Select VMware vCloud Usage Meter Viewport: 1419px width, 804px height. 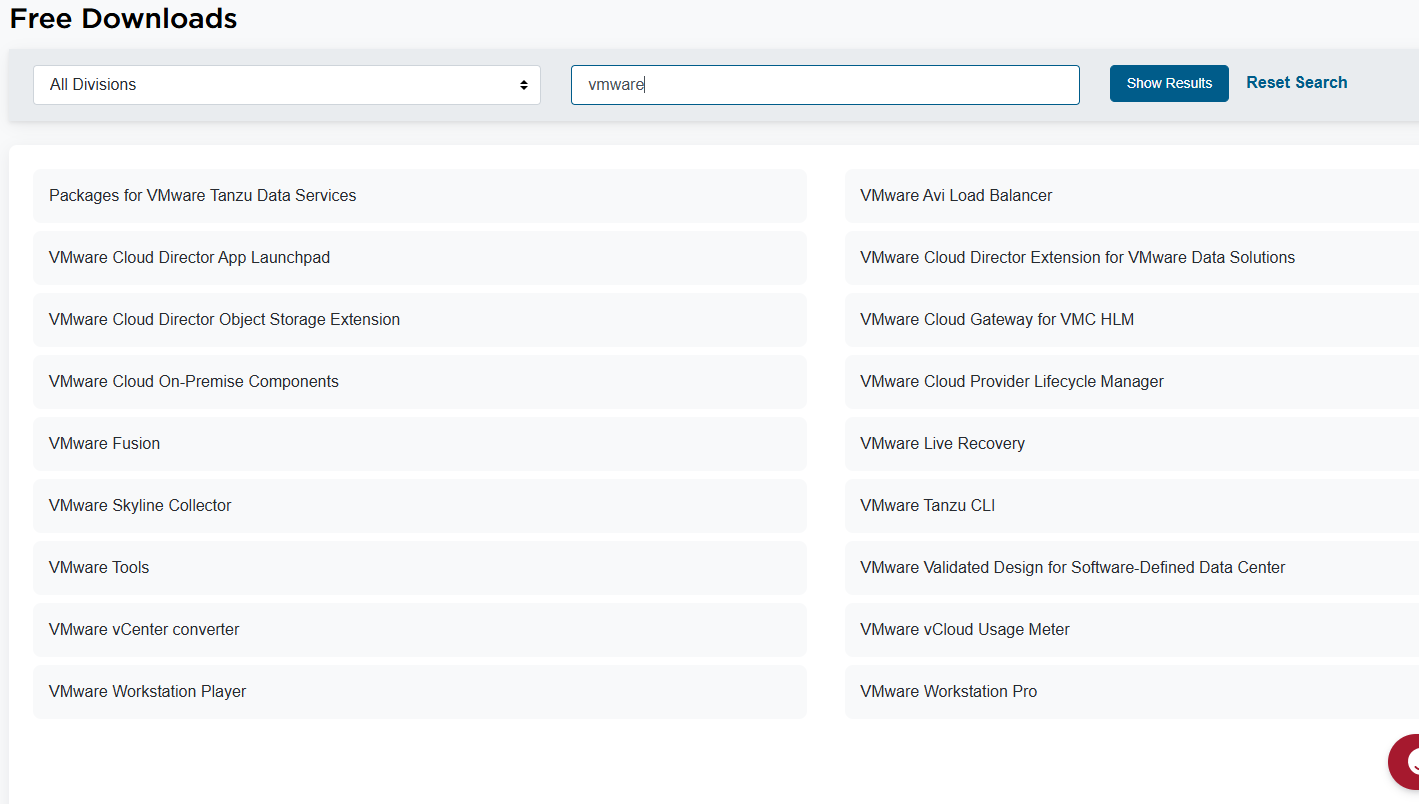pos(1132,630)
